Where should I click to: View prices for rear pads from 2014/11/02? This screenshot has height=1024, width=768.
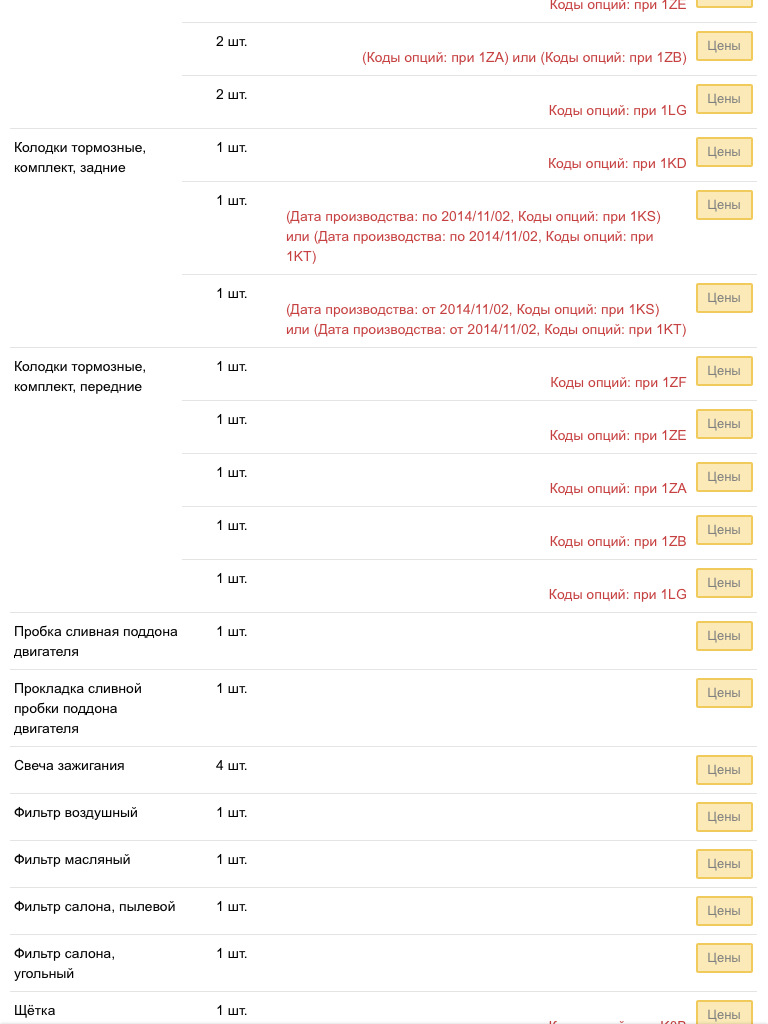pos(724,297)
